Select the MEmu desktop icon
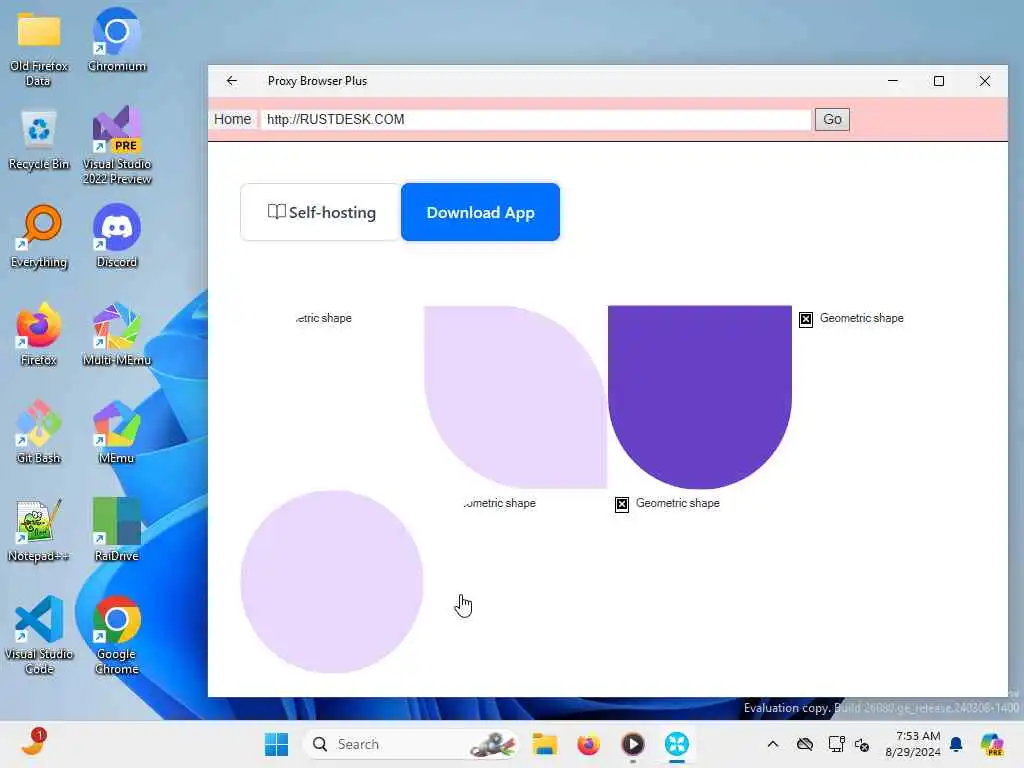The image size is (1024, 768). (x=117, y=432)
